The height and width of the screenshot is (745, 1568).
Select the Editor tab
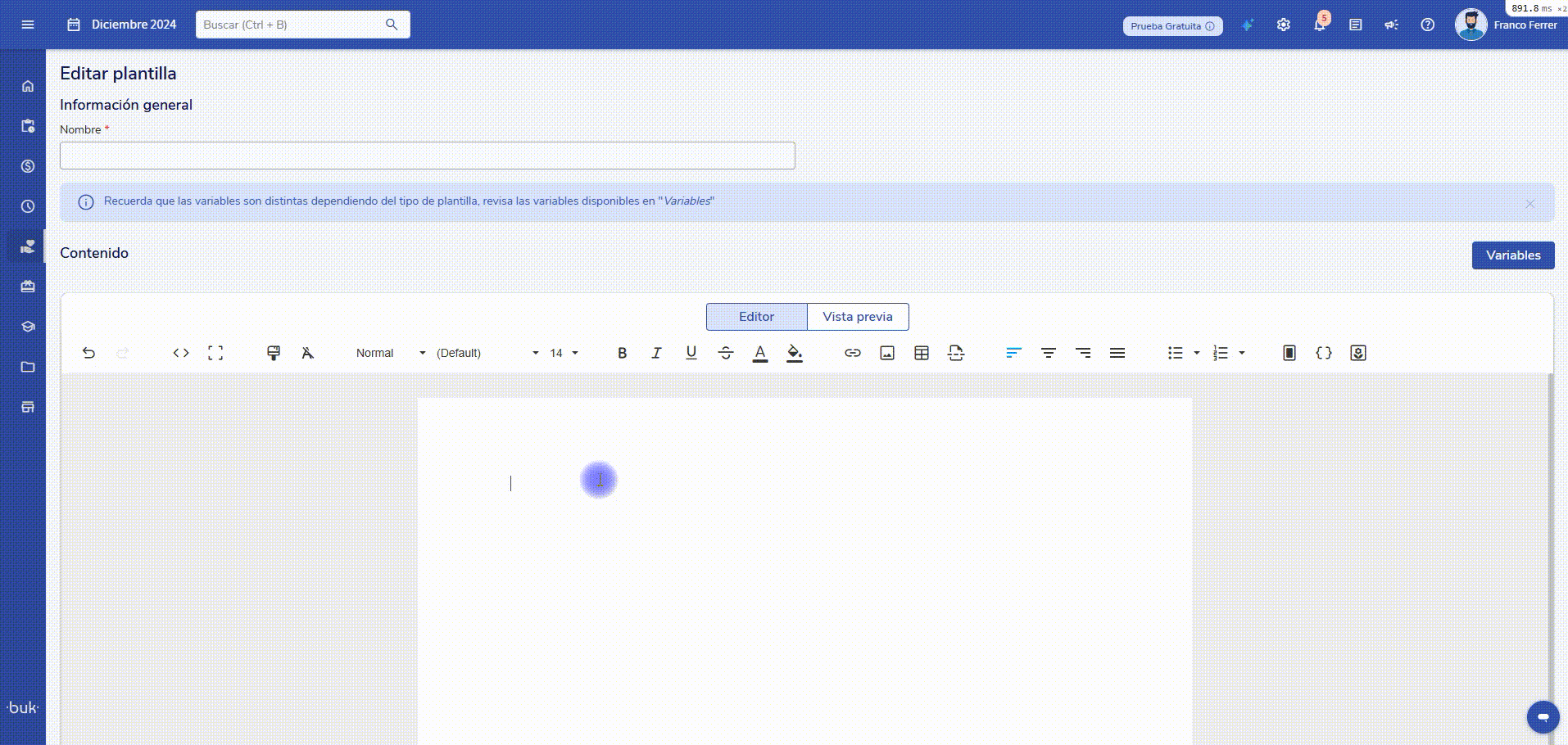click(756, 317)
